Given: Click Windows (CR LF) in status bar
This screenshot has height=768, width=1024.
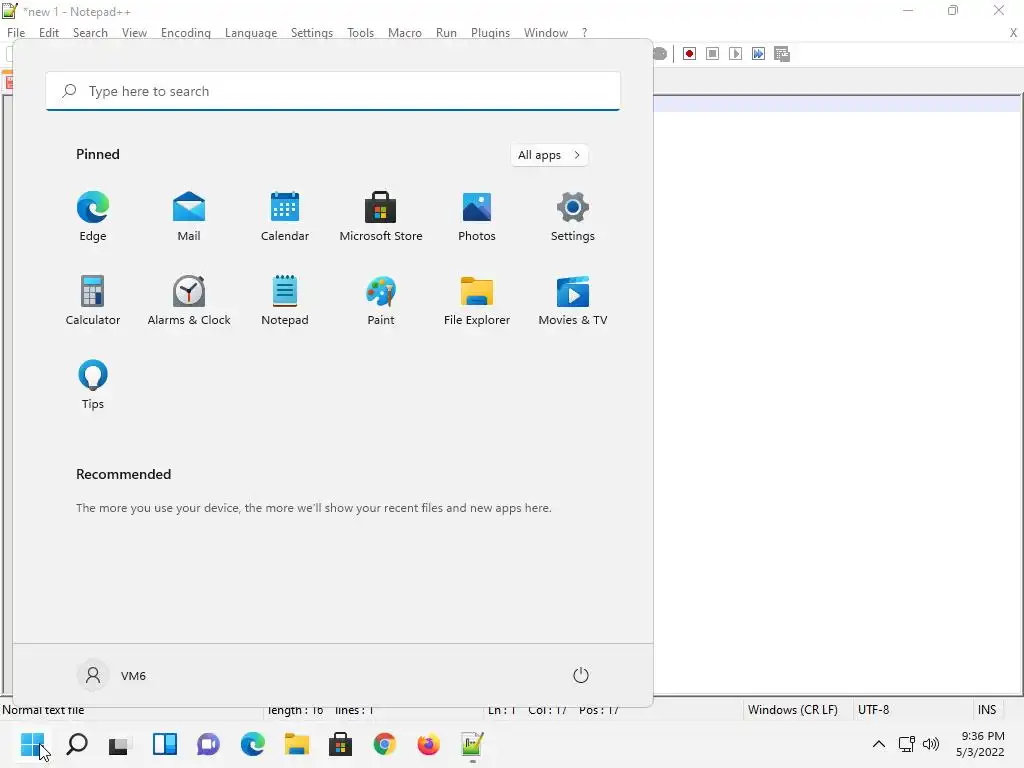Looking at the screenshot, I should tap(793, 710).
